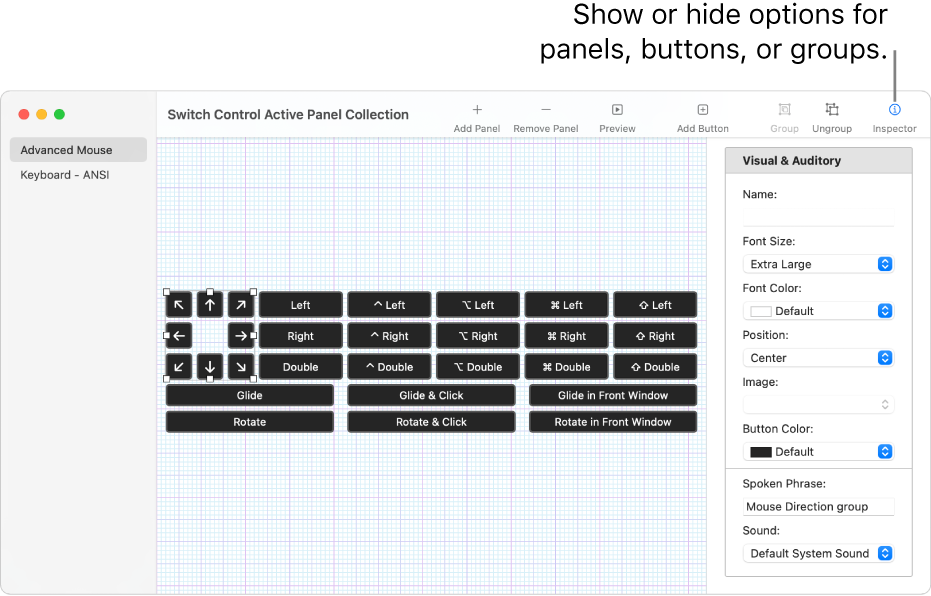This screenshot has height=596, width=931.
Task: Open the Image dropdown
Action: 818,405
